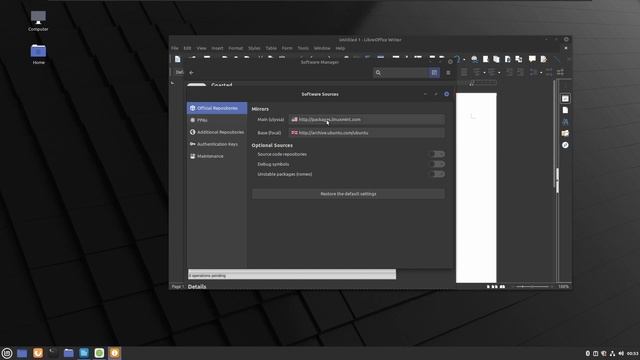640x360 pixels.
Task: Open the Writer sidebar Properties deck
Action: 565,99
